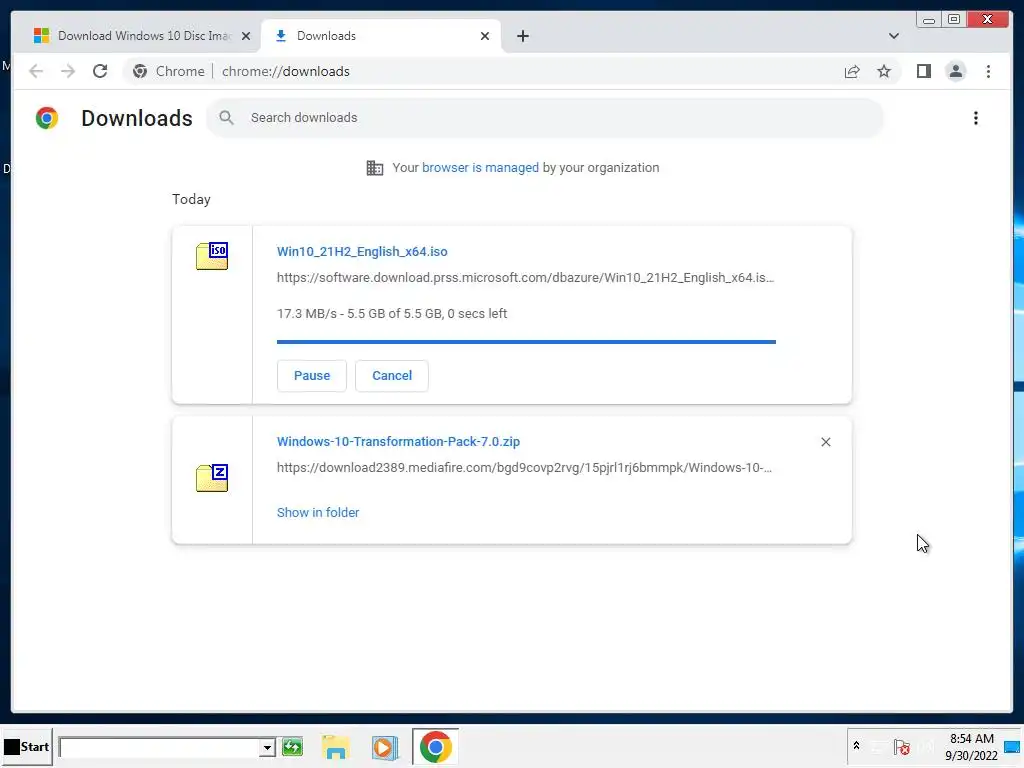The width and height of the screenshot is (1024, 768).
Task: Cancel the Win10 ISO download
Action: 392,376
